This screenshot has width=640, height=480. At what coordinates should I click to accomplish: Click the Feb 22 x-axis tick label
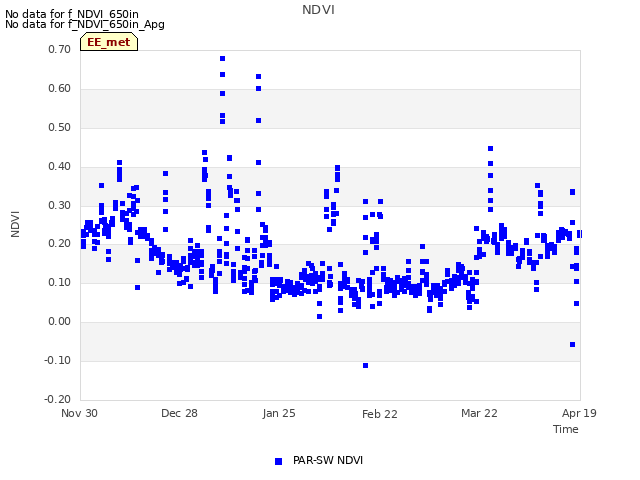point(380,414)
